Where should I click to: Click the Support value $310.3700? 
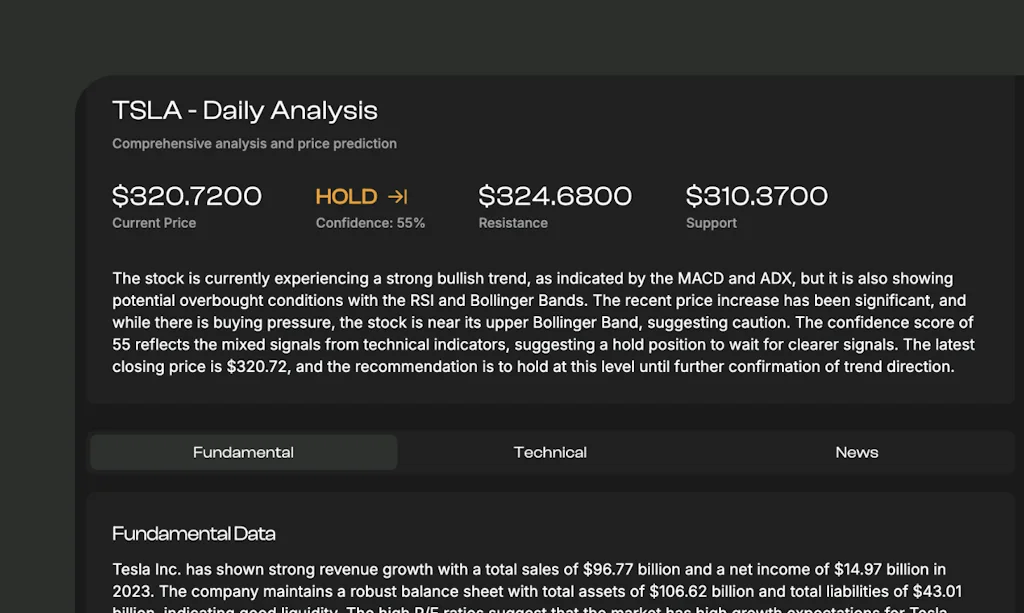pos(757,196)
